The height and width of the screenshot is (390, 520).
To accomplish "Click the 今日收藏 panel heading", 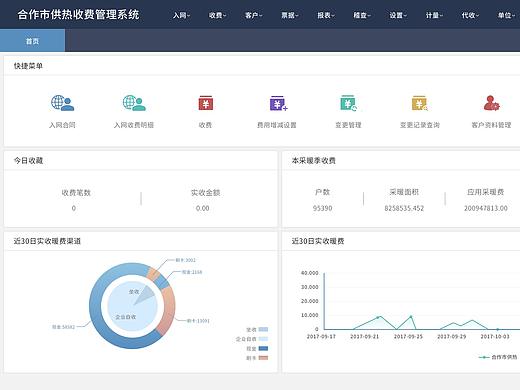I will (28, 160).
